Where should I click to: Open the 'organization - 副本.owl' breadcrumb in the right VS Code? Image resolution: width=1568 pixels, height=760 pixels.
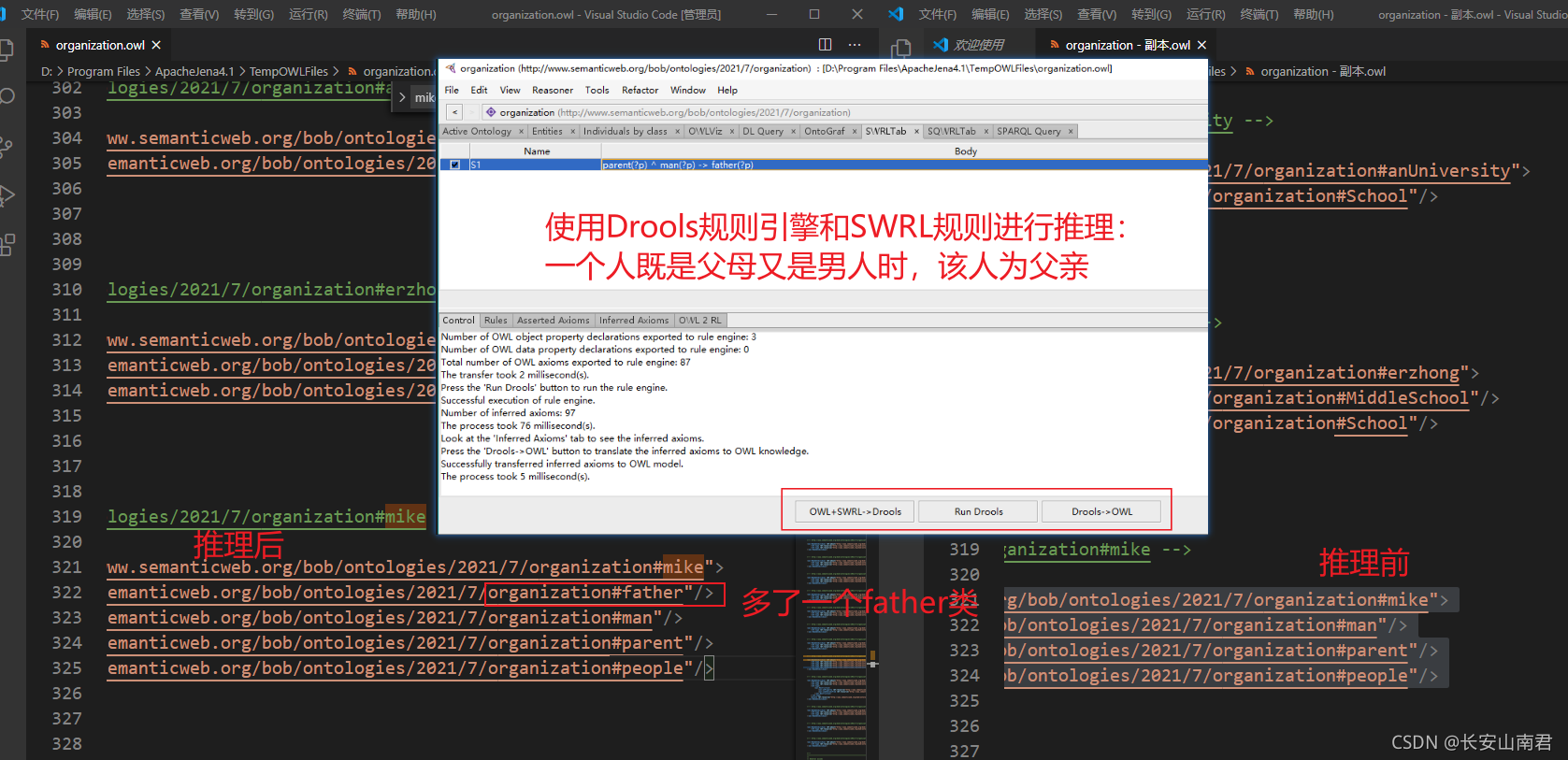coord(1323,71)
